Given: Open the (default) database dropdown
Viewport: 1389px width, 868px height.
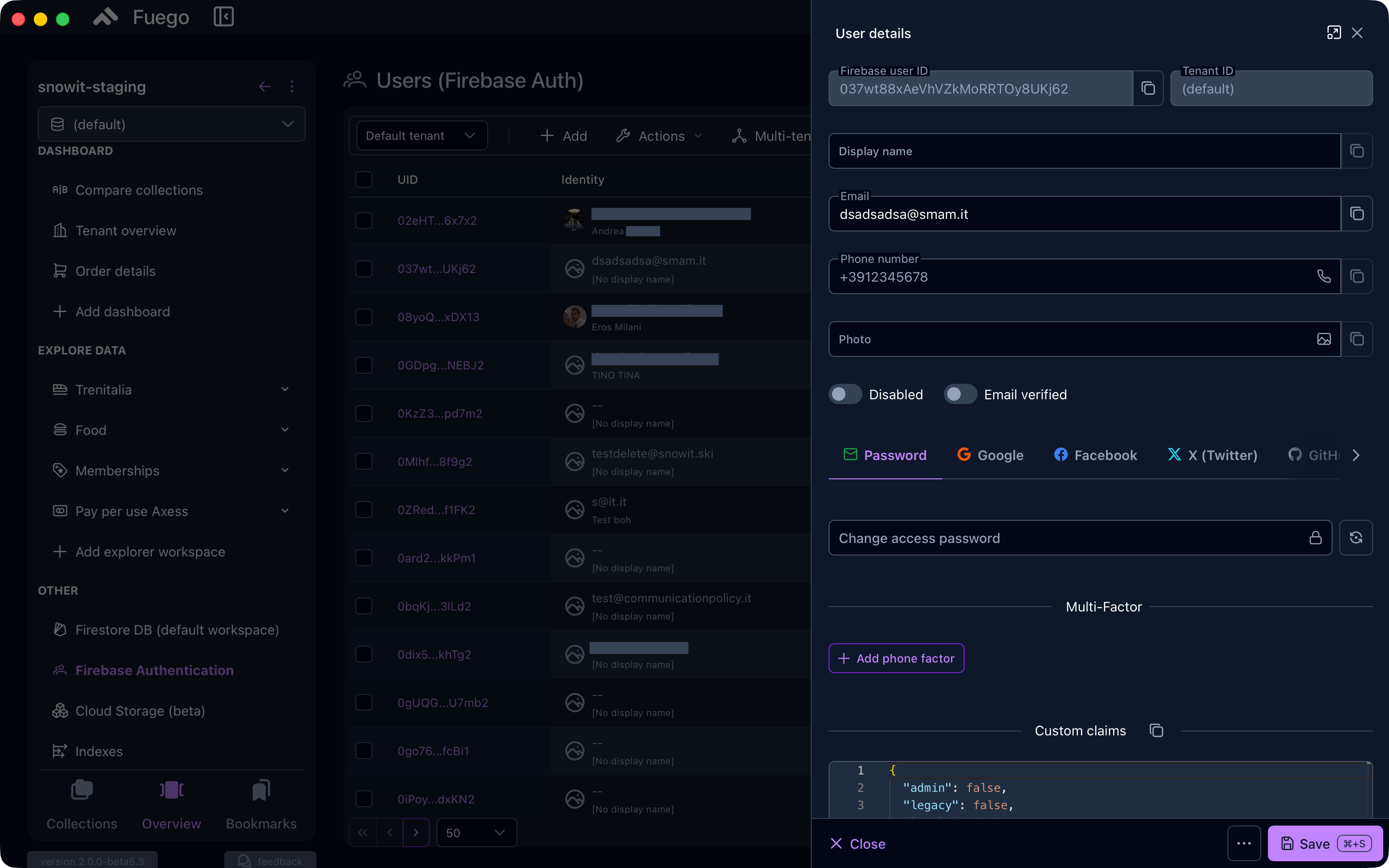Looking at the screenshot, I should coord(172,124).
